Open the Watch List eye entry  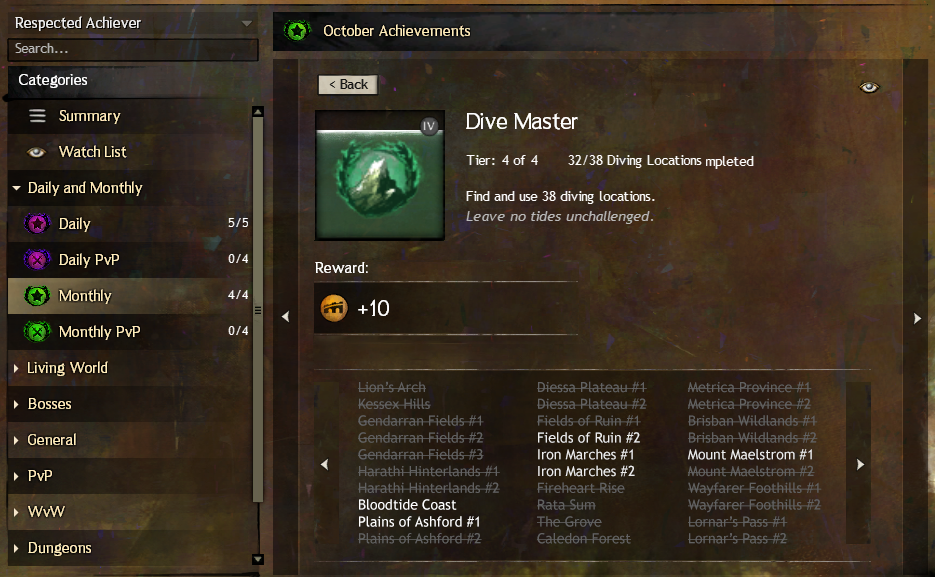36,152
